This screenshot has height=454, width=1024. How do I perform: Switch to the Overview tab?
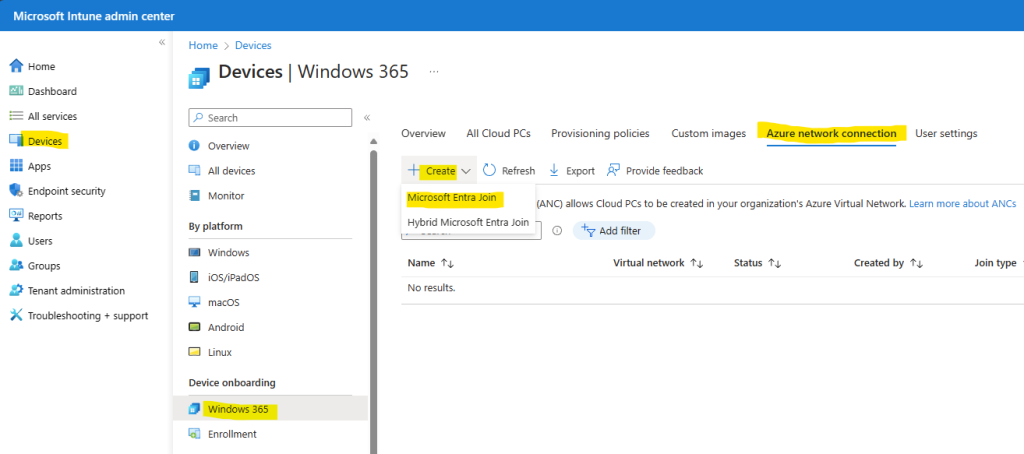click(423, 133)
